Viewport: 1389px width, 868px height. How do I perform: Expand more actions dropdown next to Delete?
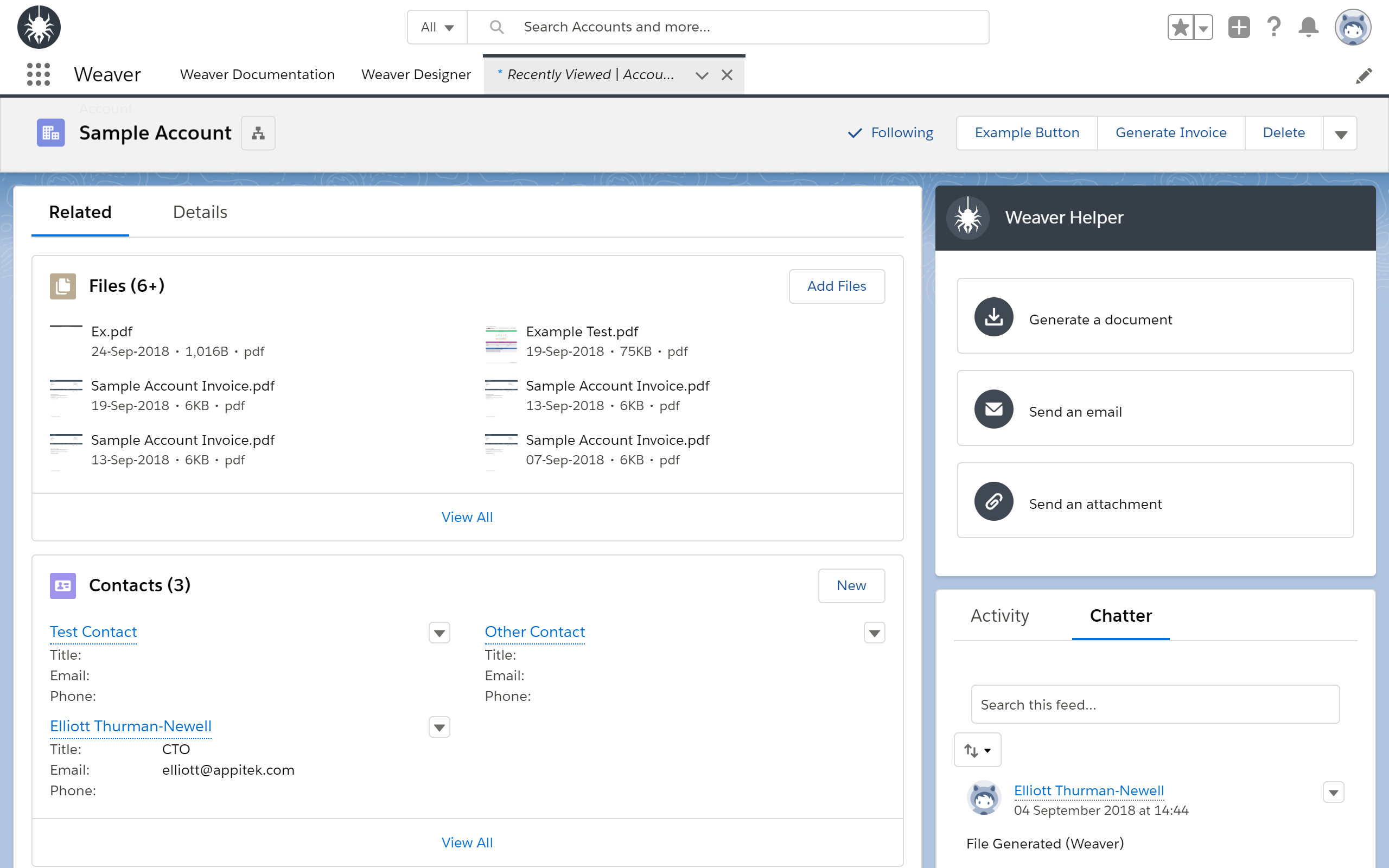point(1340,134)
